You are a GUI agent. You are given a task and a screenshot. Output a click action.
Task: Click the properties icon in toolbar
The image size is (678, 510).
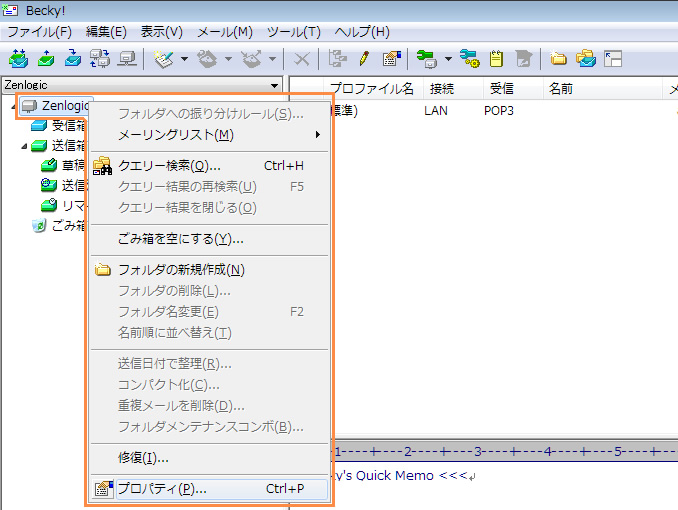(391, 59)
